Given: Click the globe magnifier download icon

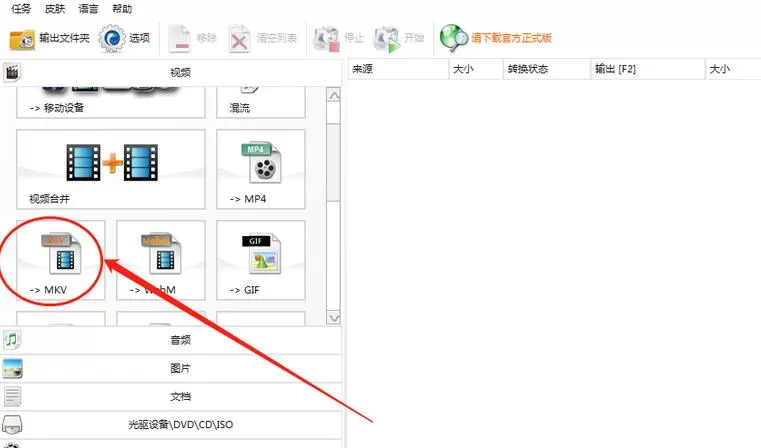Looking at the screenshot, I should click(x=453, y=38).
